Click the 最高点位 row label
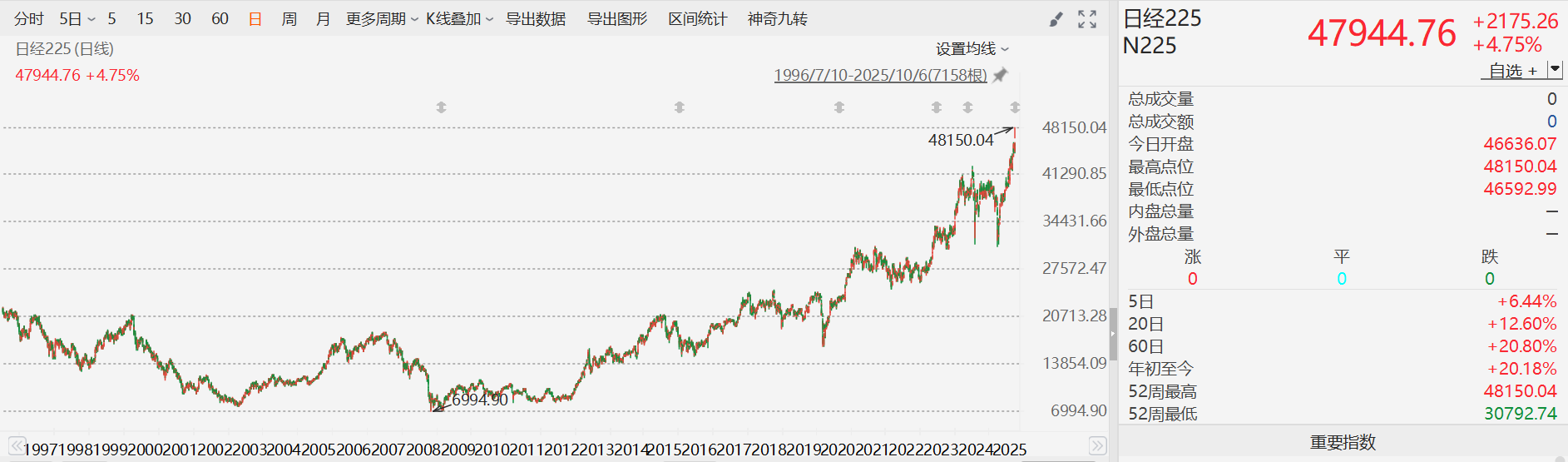The width and height of the screenshot is (1568, 462). click(x=1161, y=166)
